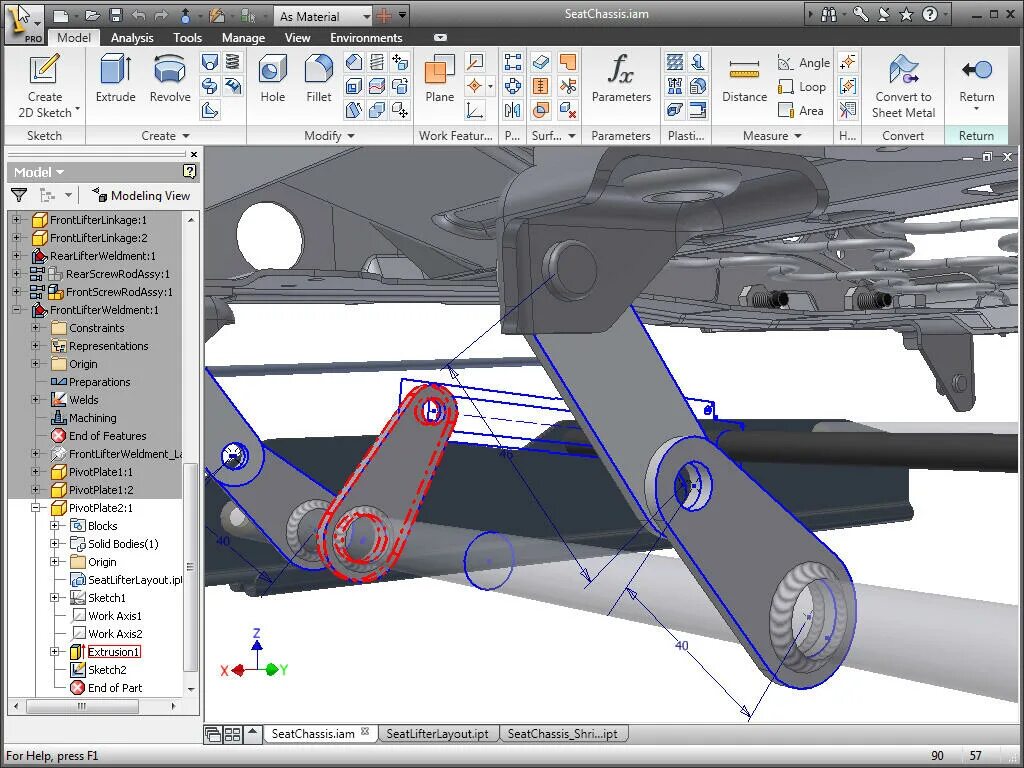The height and width of the screenshot is (768, 1024).
Task: Click the browser vertical scrollbar thumb
Action: point(190,567)
